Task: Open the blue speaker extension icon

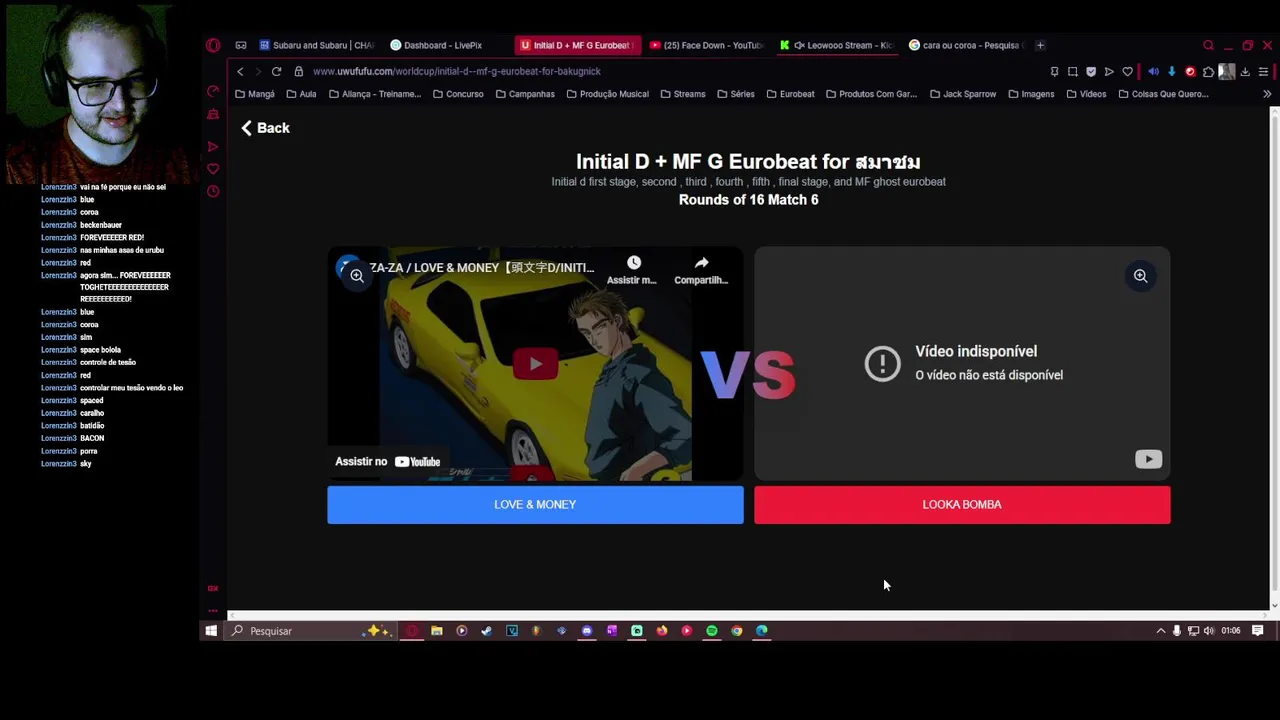Action: click(1153, 71)
